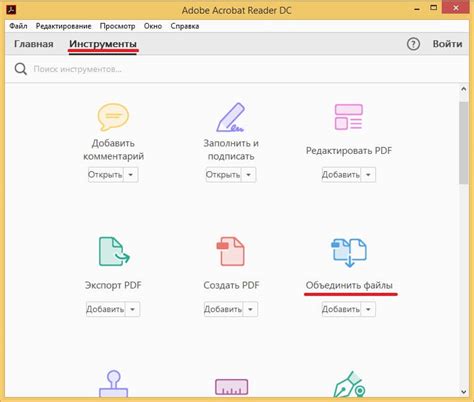Expand dropdown arrow for Экспорт PDF
Image resolution: width=474 pixels, height=402 pixels.
click(132, 309)
